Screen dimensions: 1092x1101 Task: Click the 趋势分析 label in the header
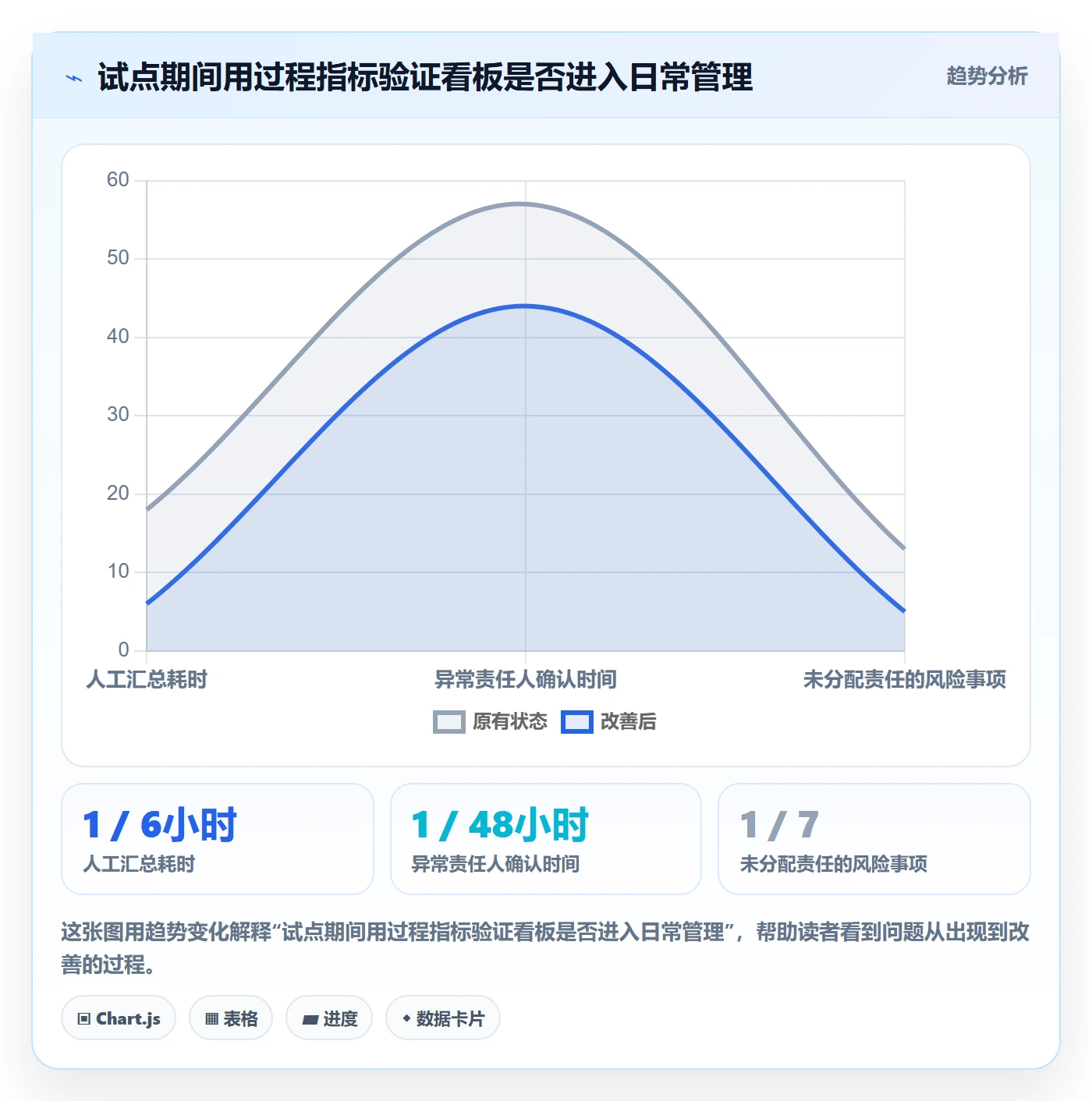987,76
